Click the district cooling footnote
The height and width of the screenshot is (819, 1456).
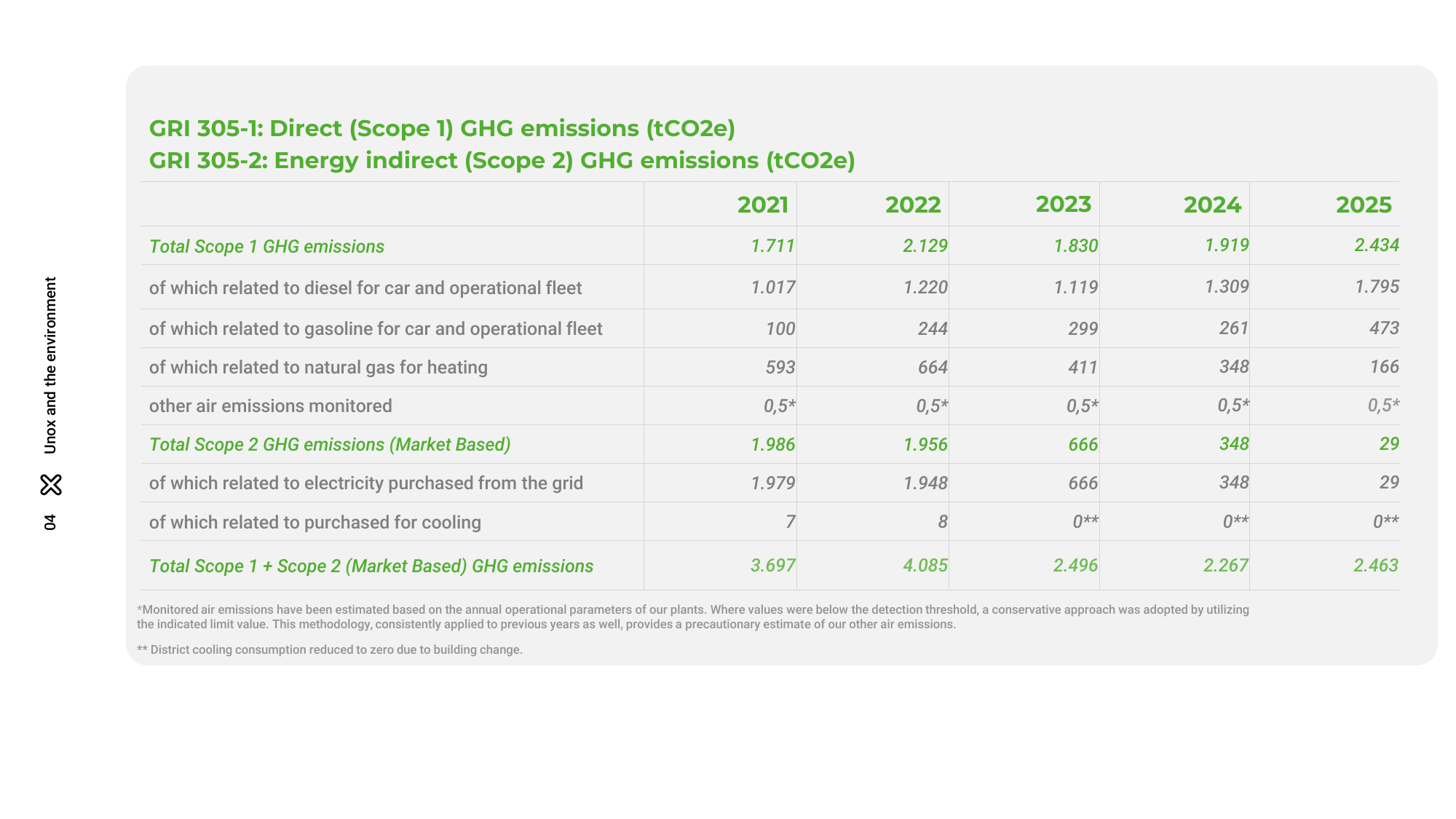click(x=330, y=650)
